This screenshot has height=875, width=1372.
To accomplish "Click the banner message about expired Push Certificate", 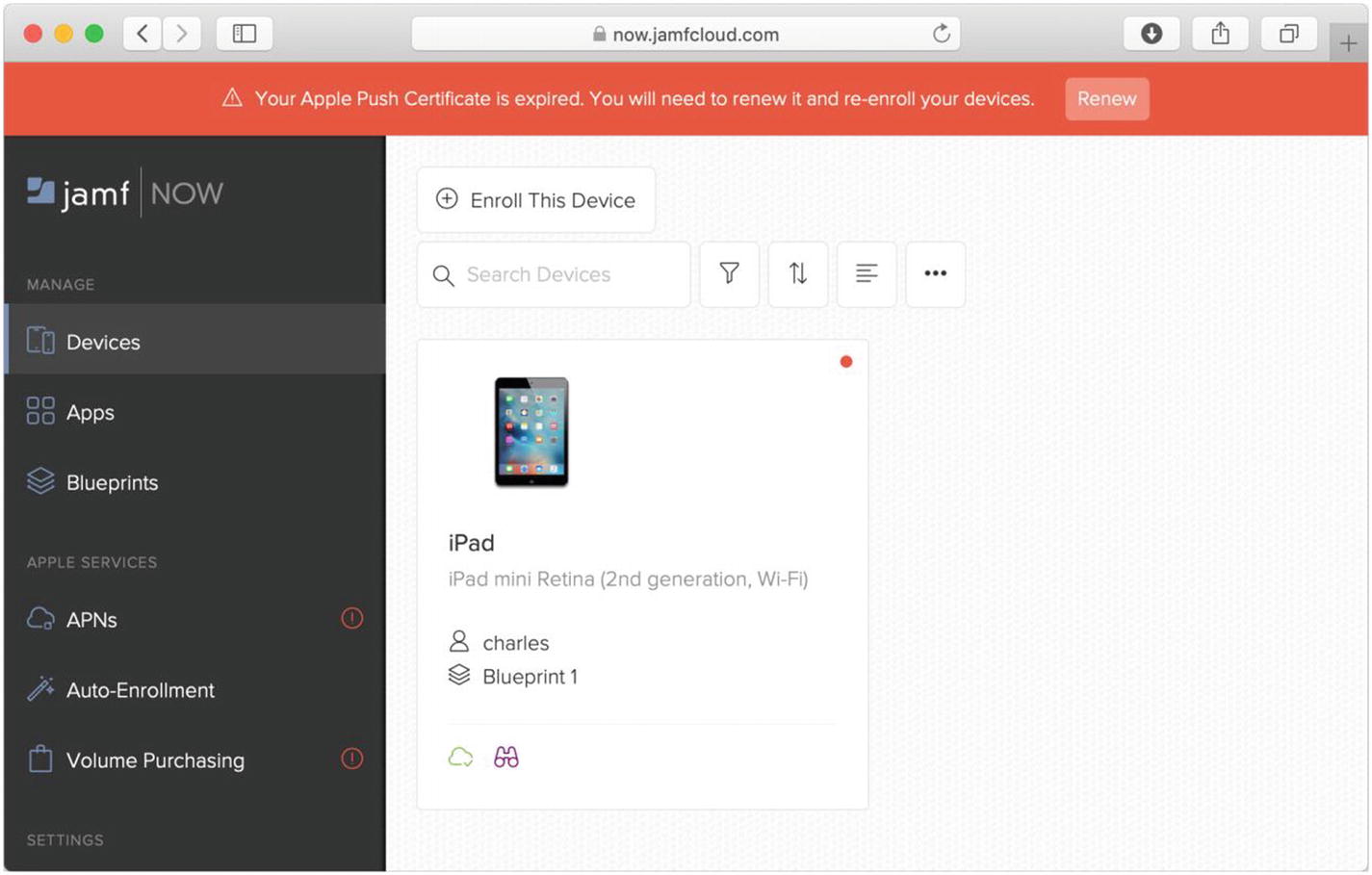I will (x=644, y=98).
